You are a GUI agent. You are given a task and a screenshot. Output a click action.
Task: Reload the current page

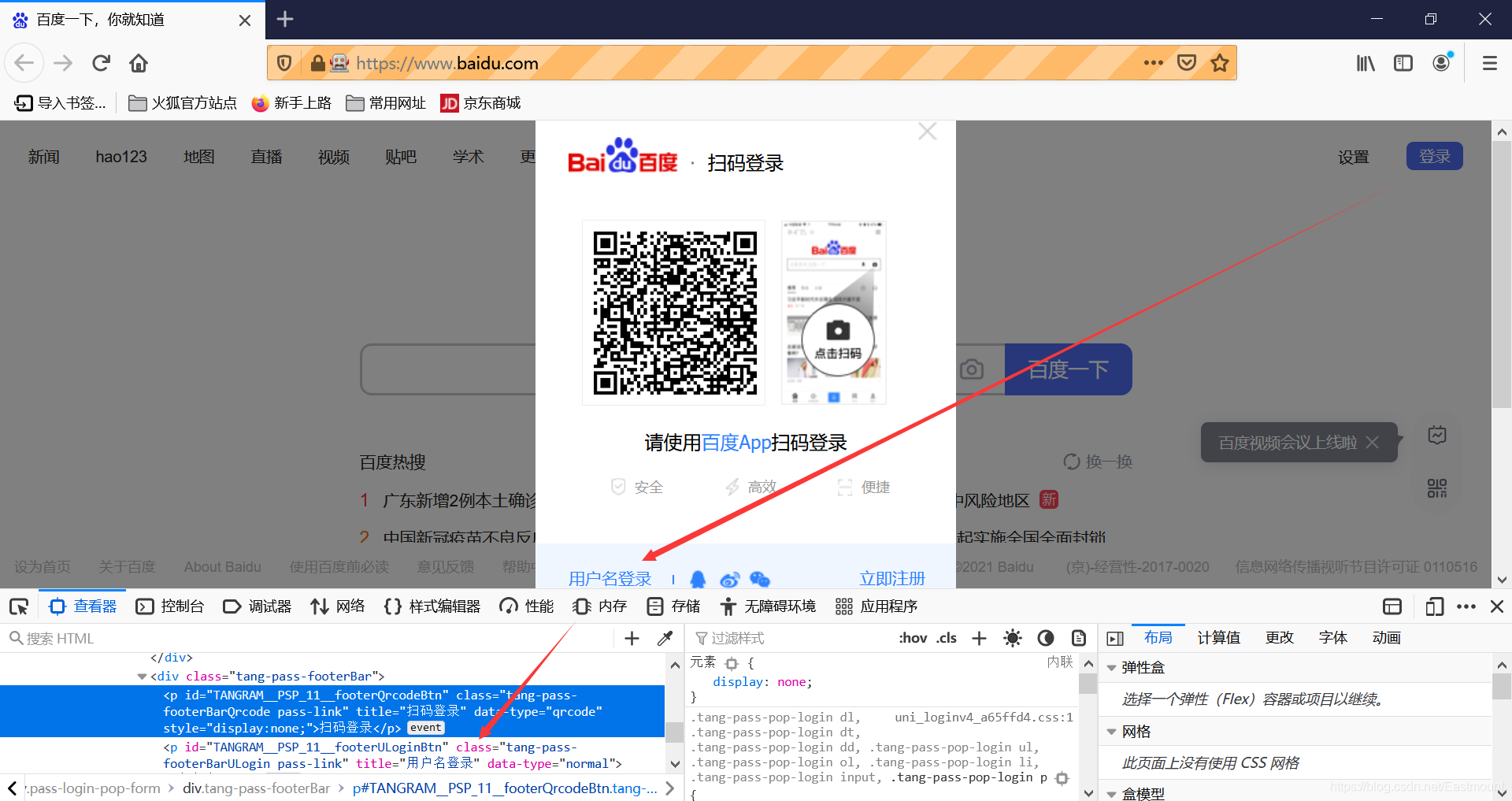101,63
